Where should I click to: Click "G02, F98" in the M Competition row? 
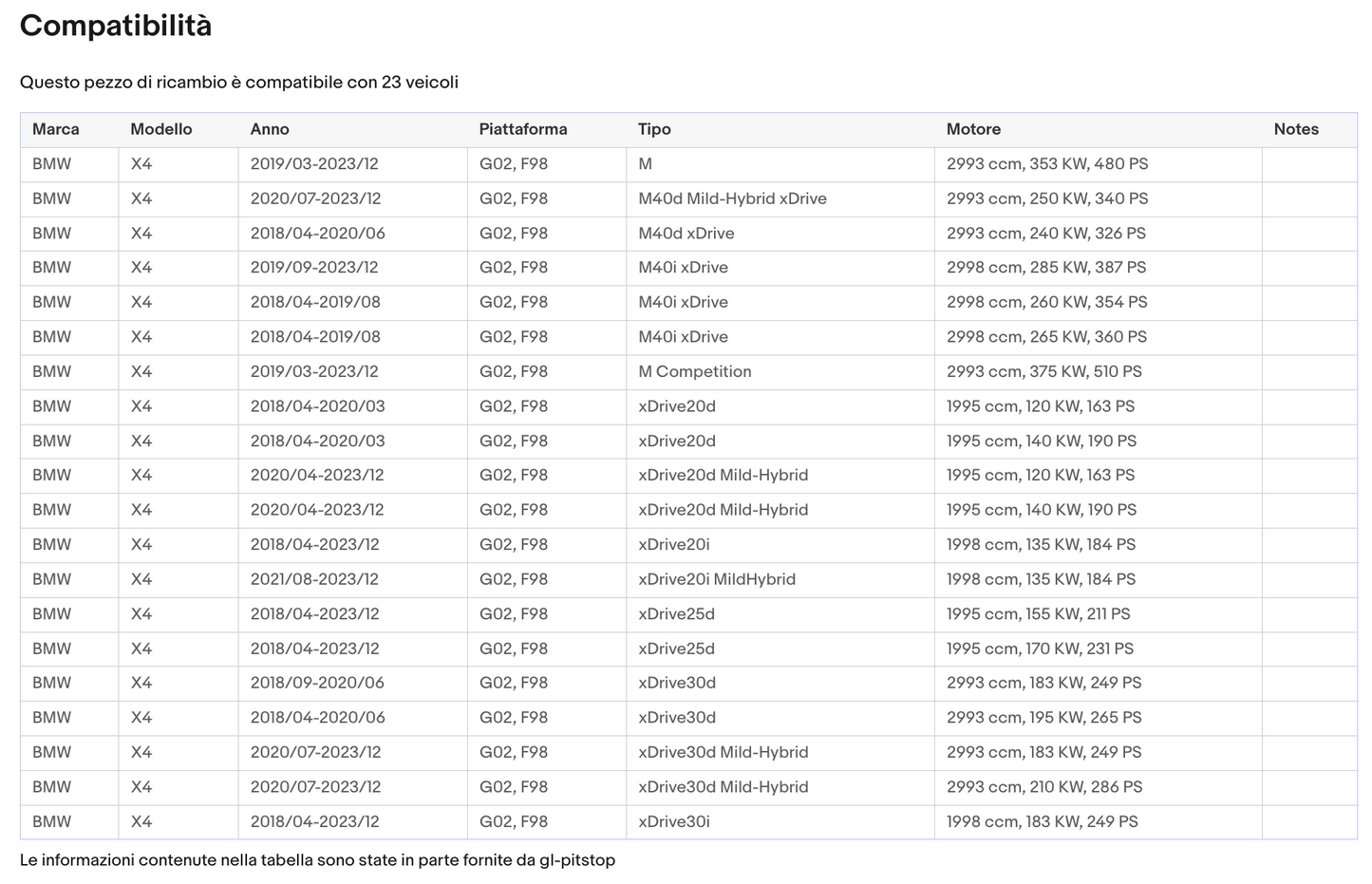514,372
